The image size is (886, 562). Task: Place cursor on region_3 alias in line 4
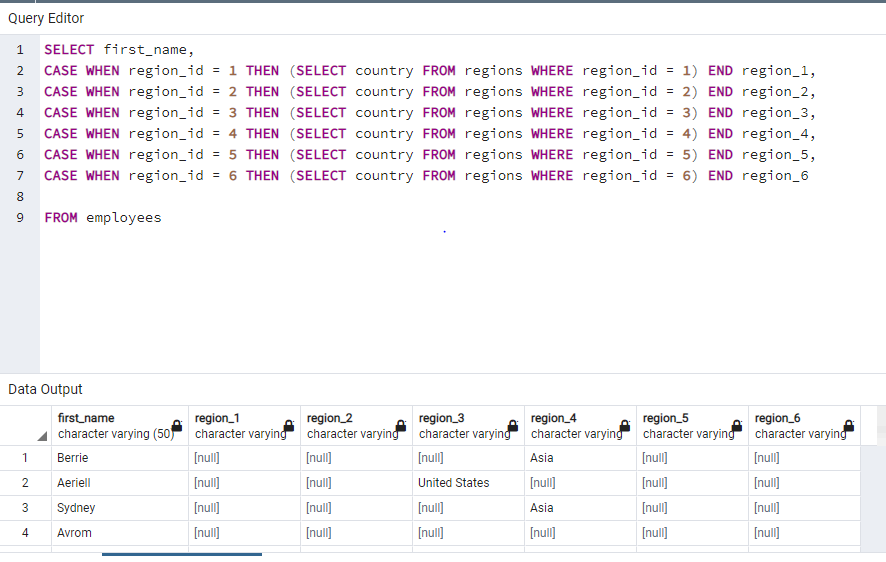[x=775, y=112]
